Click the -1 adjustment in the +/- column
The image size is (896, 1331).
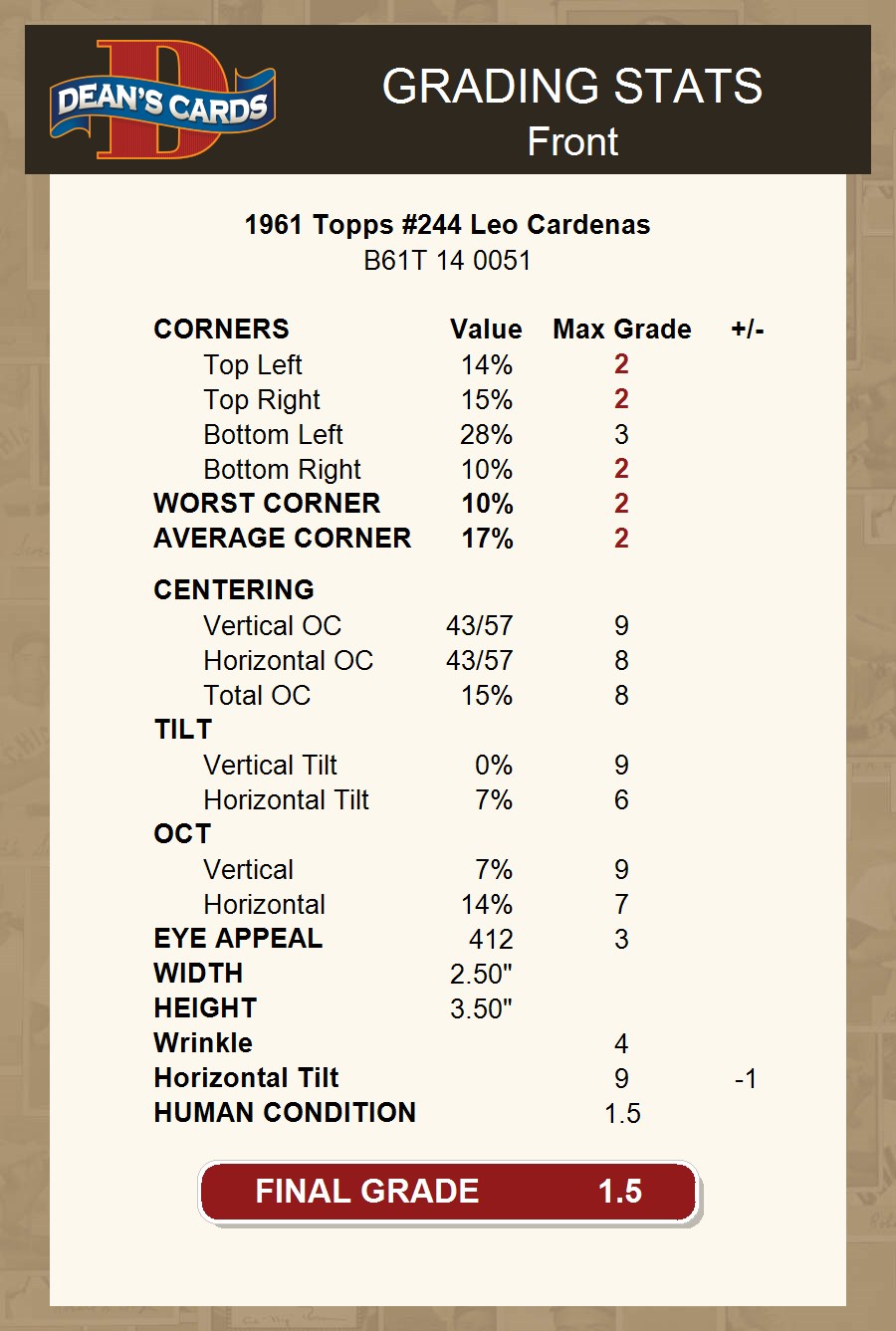point(745,1079)
